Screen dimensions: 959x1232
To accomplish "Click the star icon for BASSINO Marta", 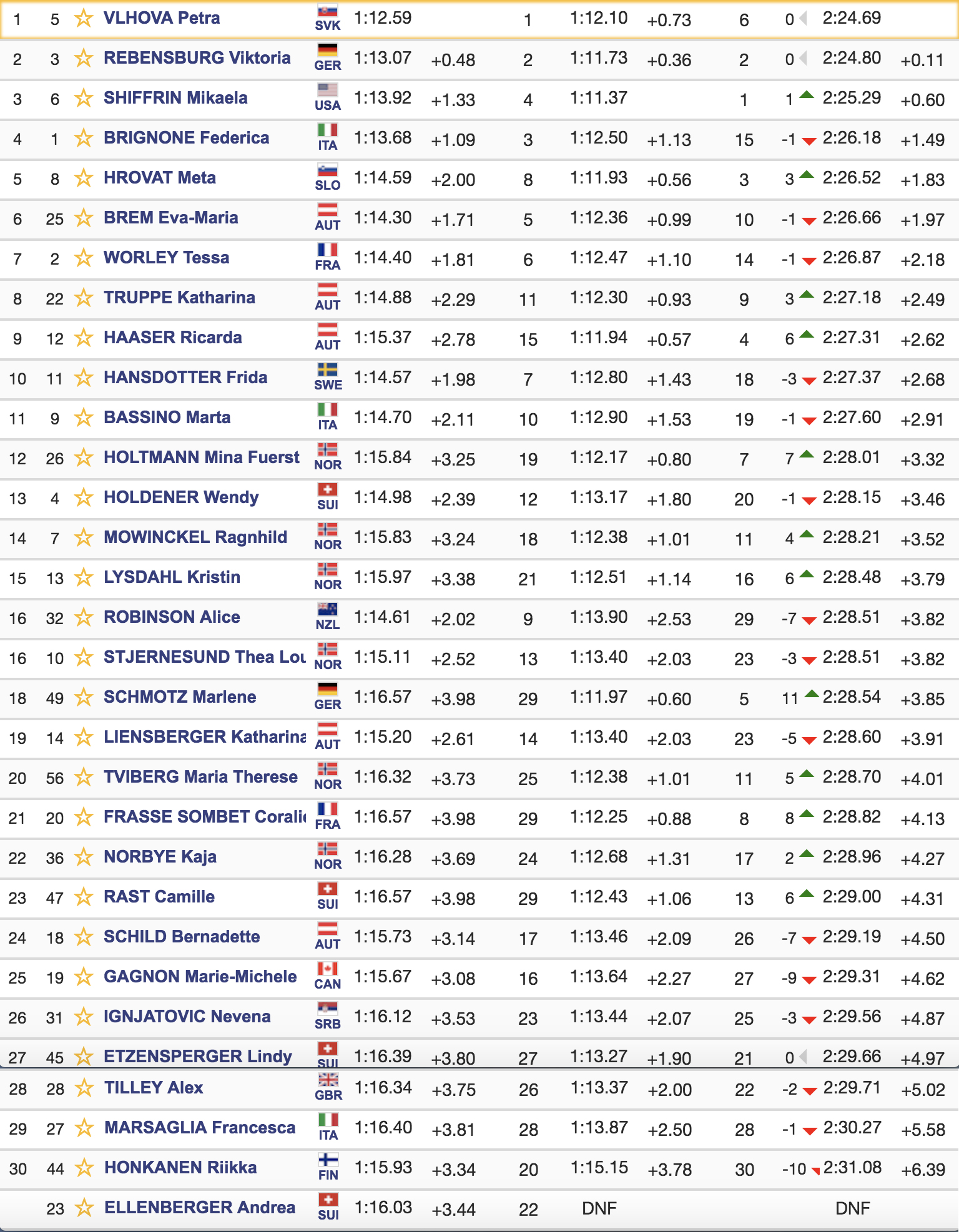I will tap(84, 418).
